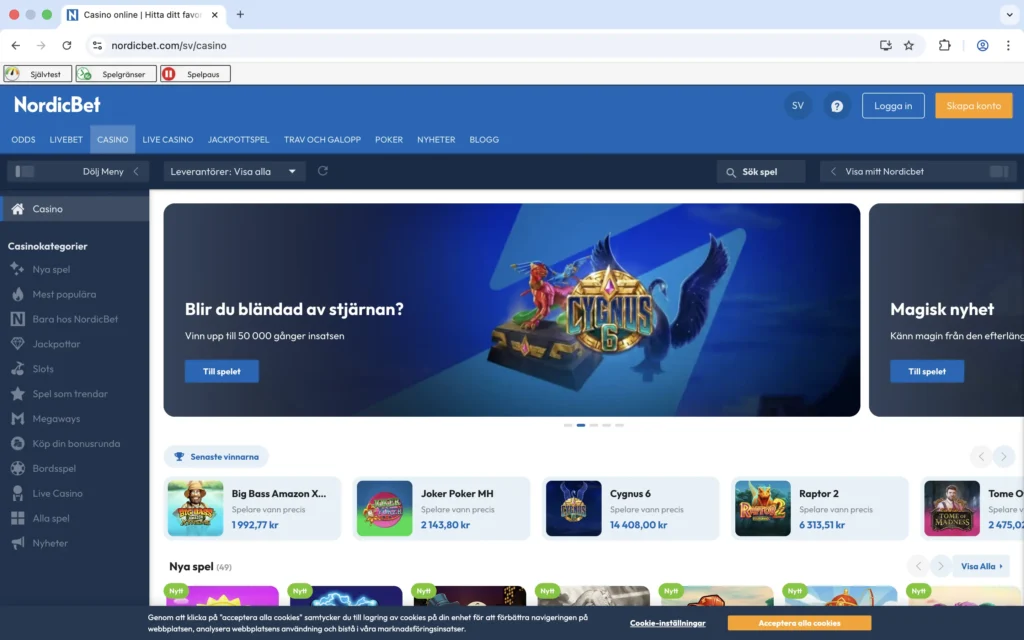Select the second carousel indicator dot
Image resolution: width=1024 pixels, height=640 pixels.
tap(581, 424)
